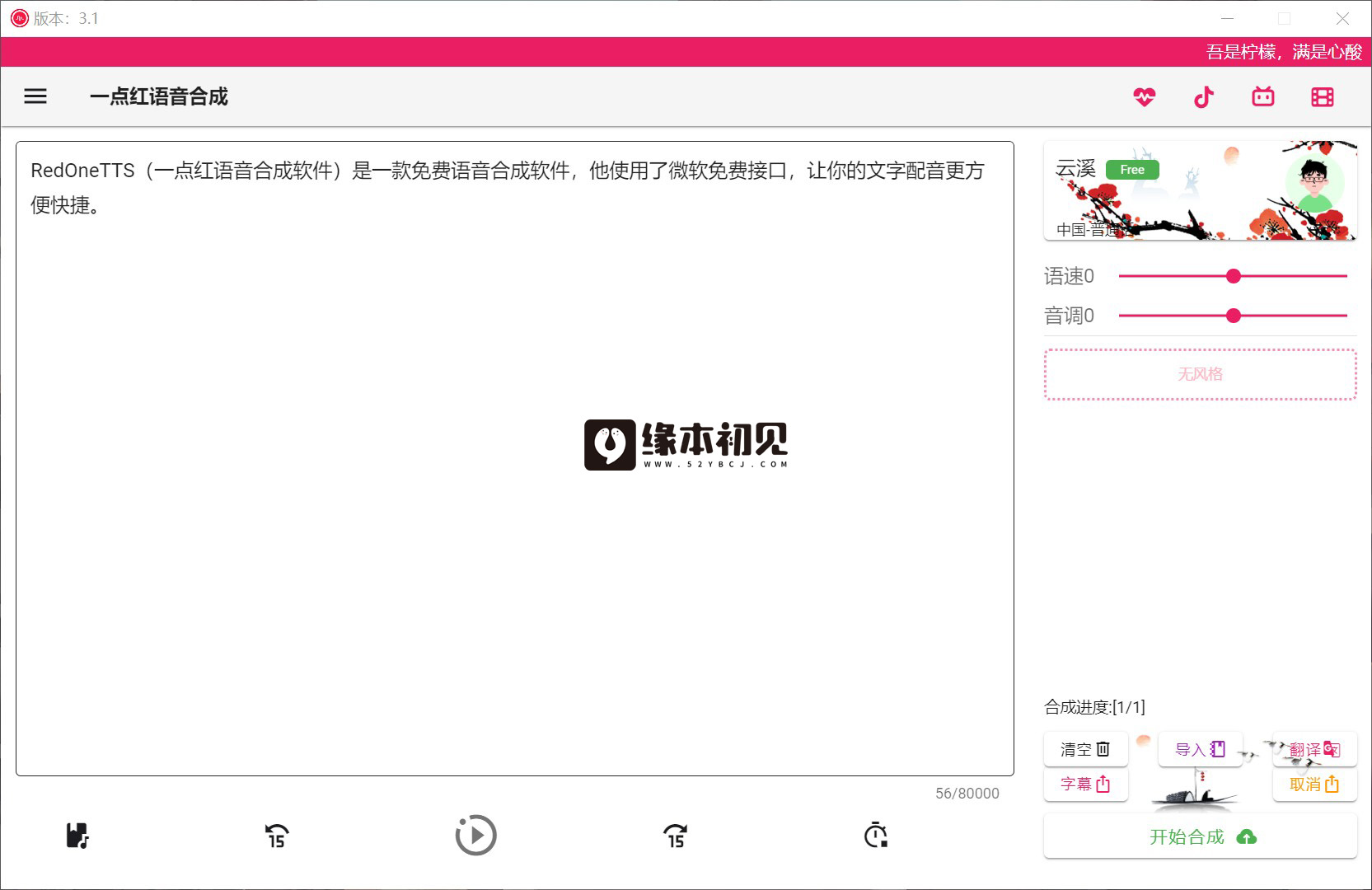This screenshot has height=890, width=1372.
Task: Click the 取消 cancel button
Action: [x=1314, y=784]
